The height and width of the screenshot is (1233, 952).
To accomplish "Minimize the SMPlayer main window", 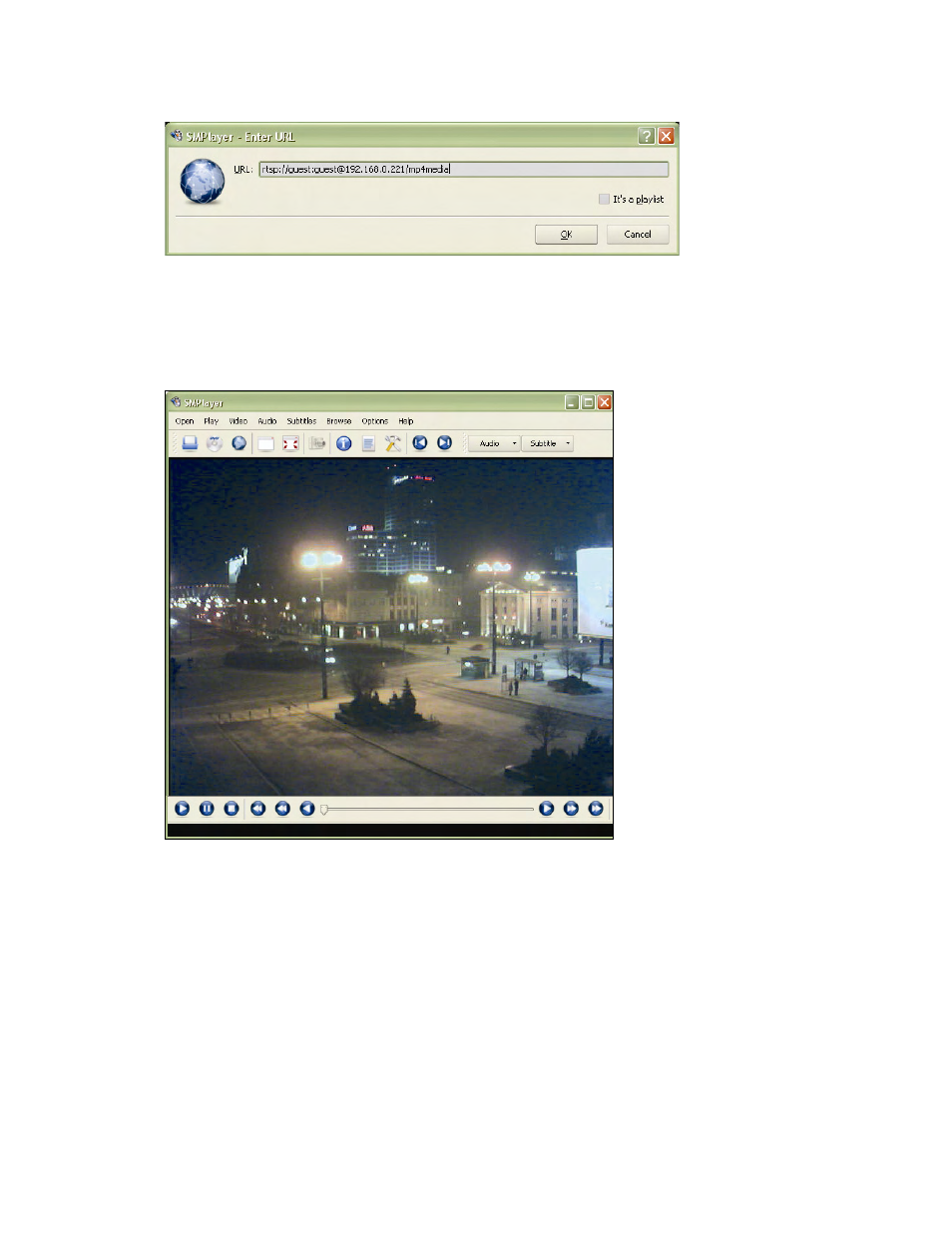I will [x=572, y=402].
